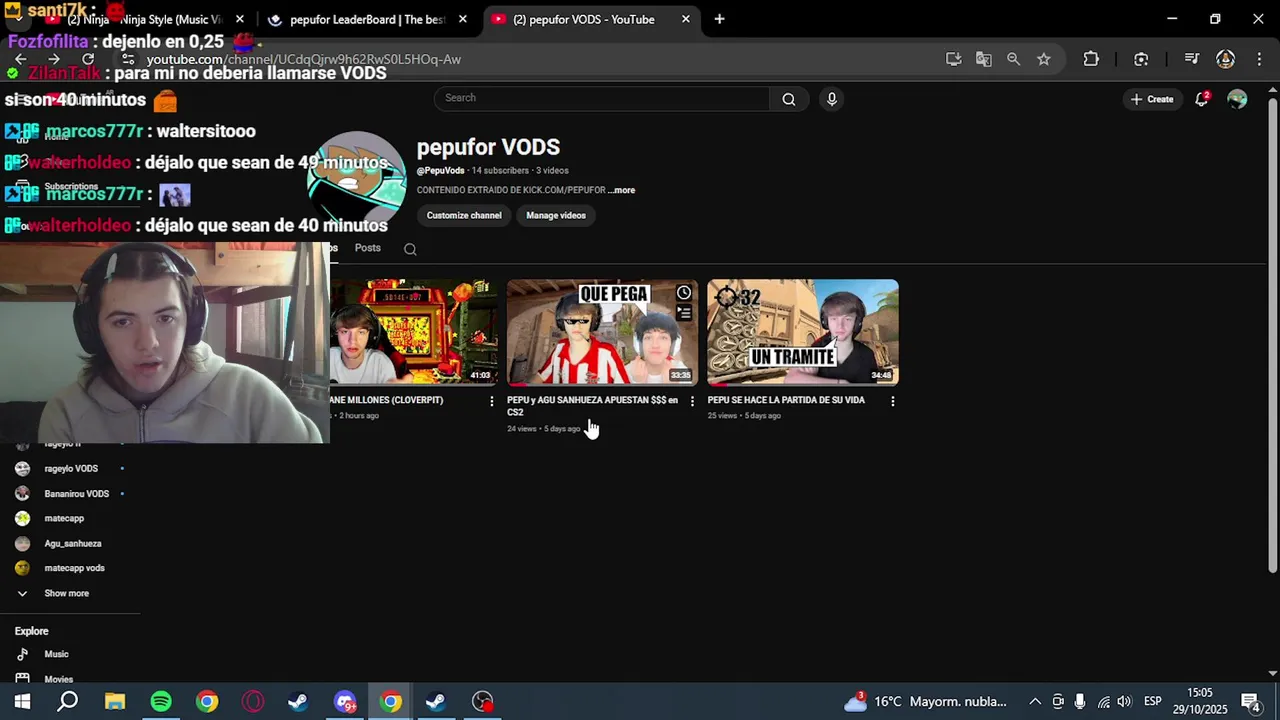Reload the page
The height and width of the screenshot is (720, 1280).
(x=88, y=59)
